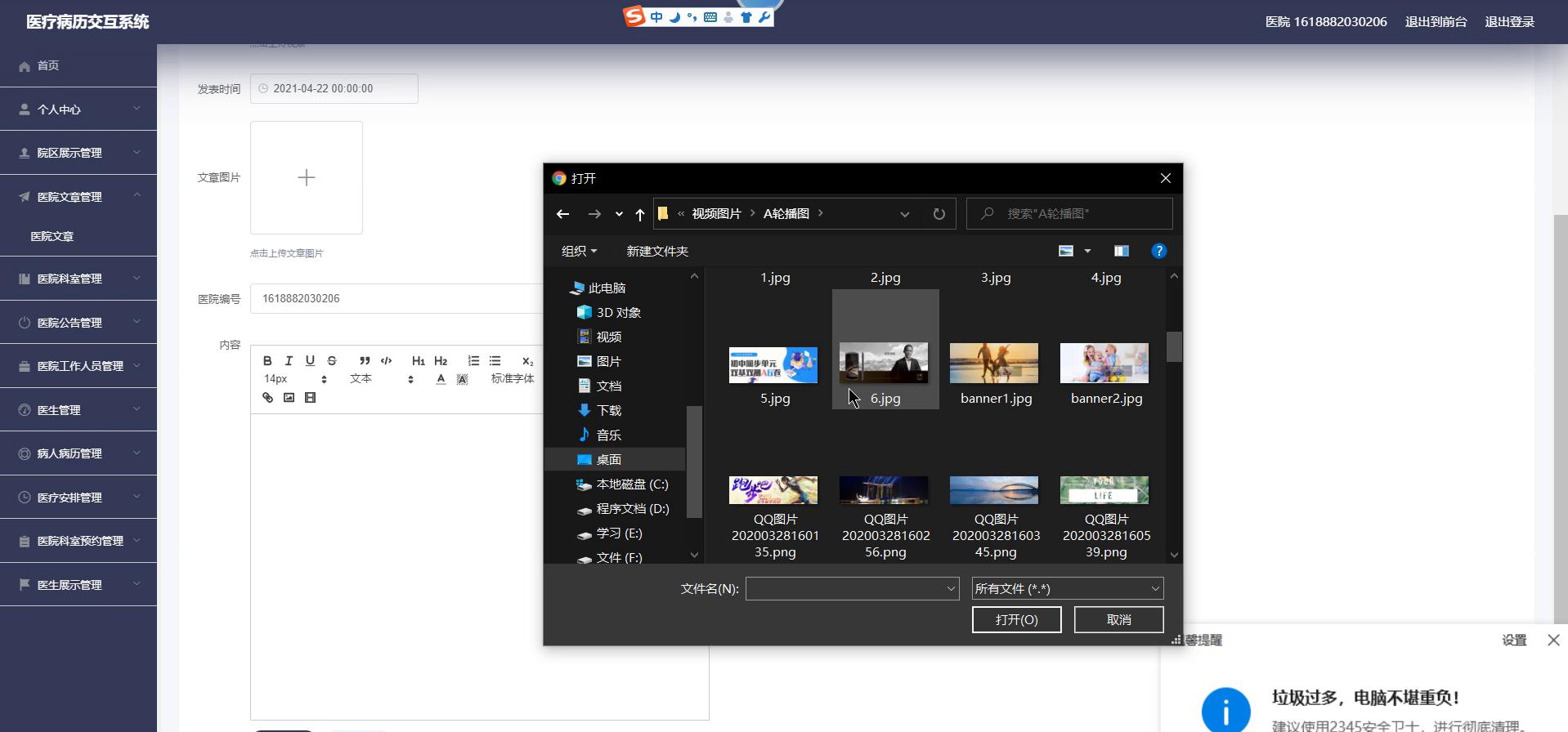Toggle the preview pane in the file dialog
This screenshot has height=732, width=1568.
tap(1121, 251)
